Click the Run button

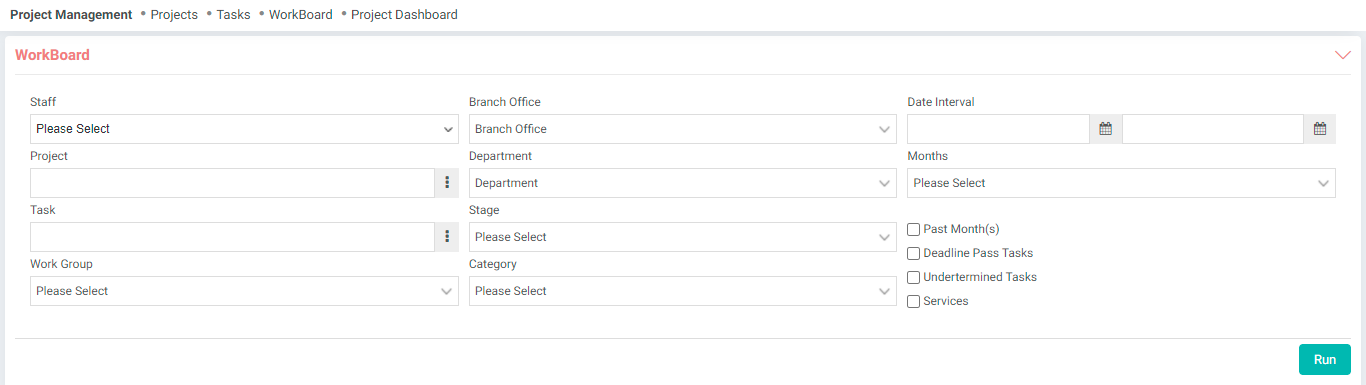1325,360
